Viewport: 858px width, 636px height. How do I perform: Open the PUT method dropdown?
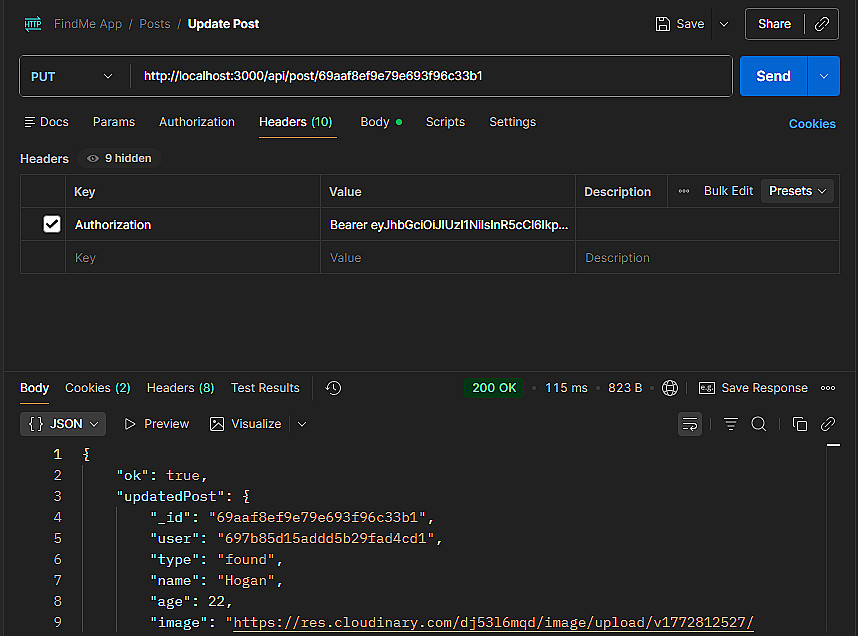click(72, 76)
